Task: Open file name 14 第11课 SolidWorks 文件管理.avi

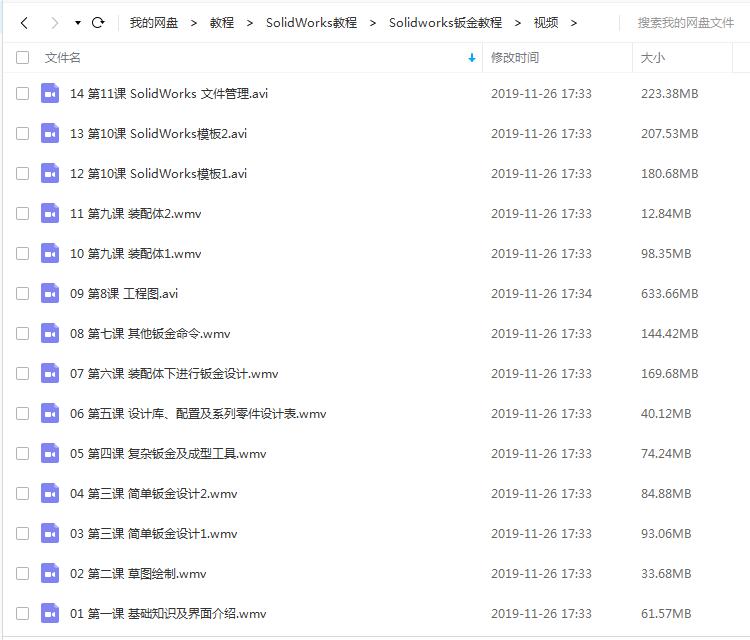Action: coord(169,93)
